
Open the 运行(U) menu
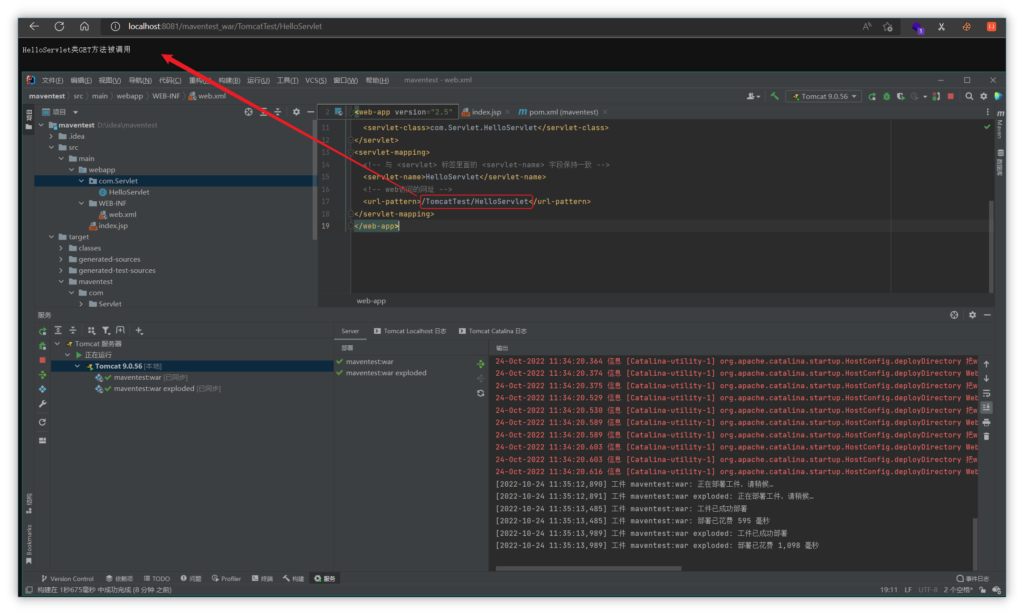[x=259, y=80]
